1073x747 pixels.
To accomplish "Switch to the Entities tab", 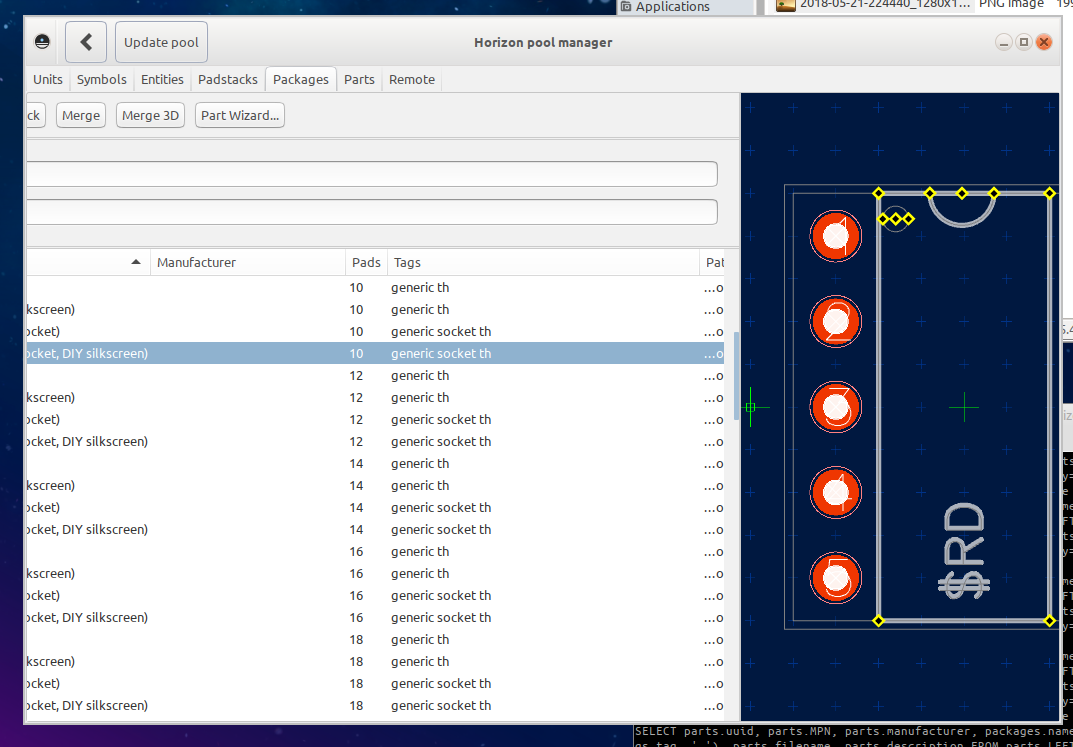I will 162,79.
